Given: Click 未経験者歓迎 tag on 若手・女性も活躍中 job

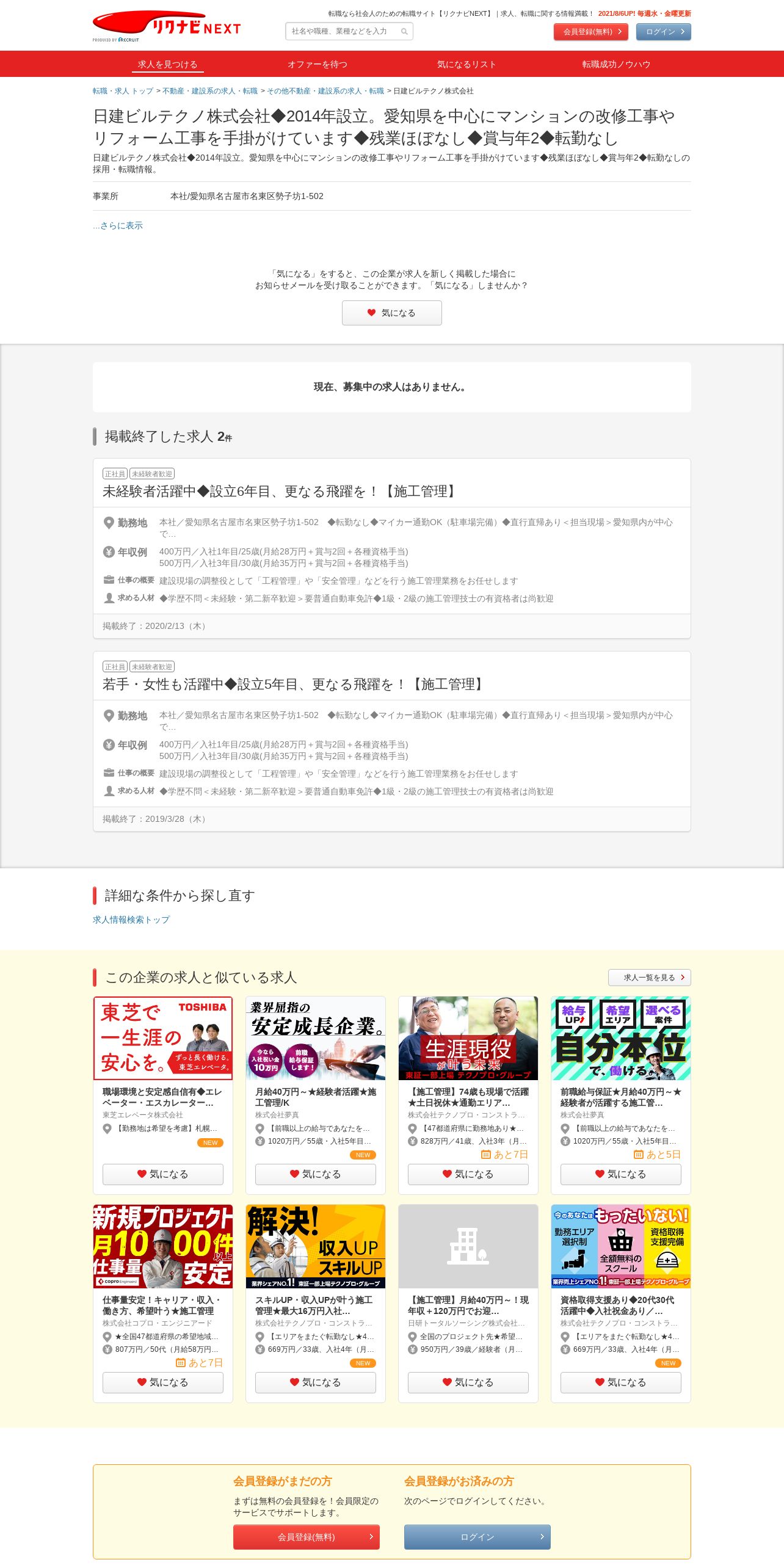Looking at the screenshot, I should point(152,667).
